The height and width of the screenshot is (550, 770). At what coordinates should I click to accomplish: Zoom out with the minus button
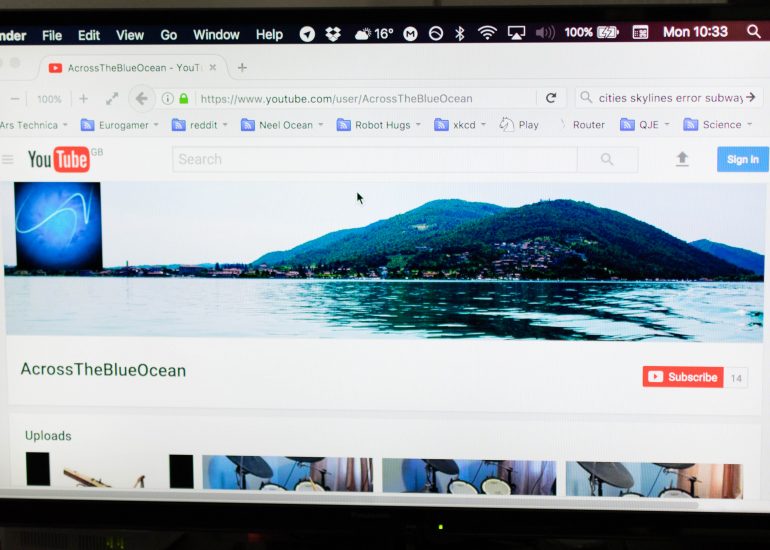pyautogui.click(x=15, y=99)
